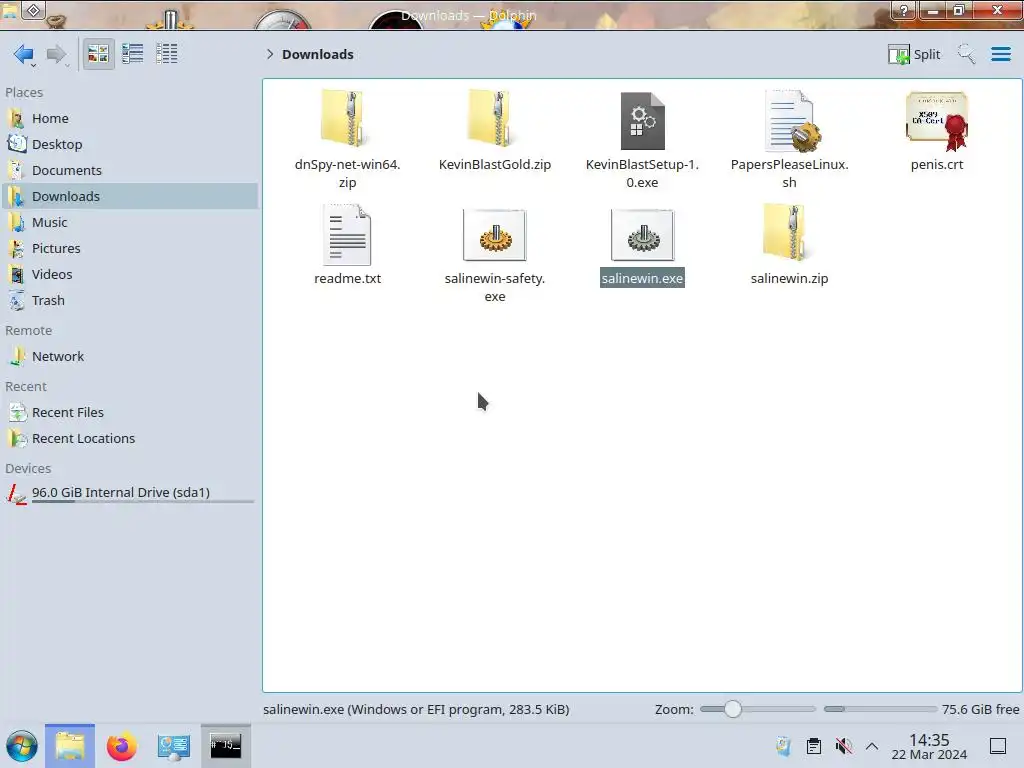Click the Dolphin file manager taskbar icon
Image resolution: width=1024 pixels, height=768 pixels.
(70, 746)
